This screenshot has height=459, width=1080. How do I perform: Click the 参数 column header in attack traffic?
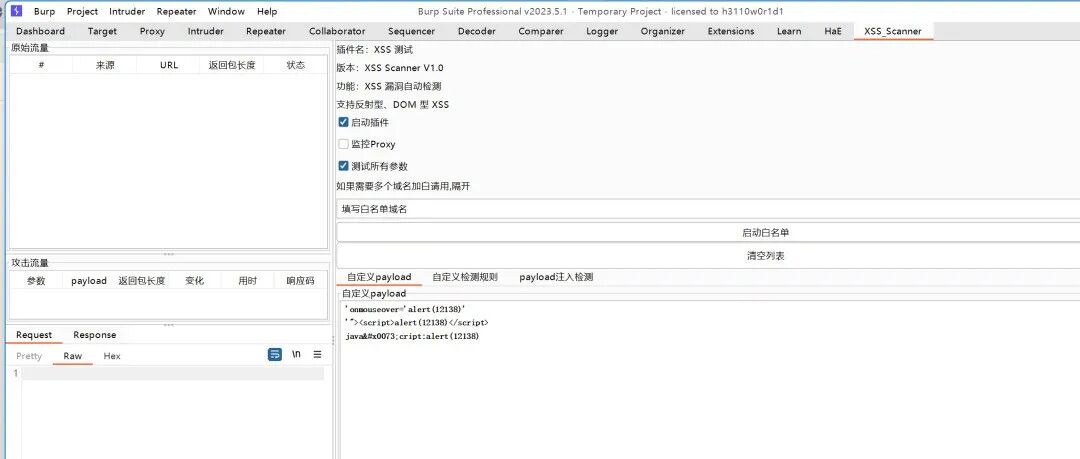pyautogui.click(x=36, y=280)
